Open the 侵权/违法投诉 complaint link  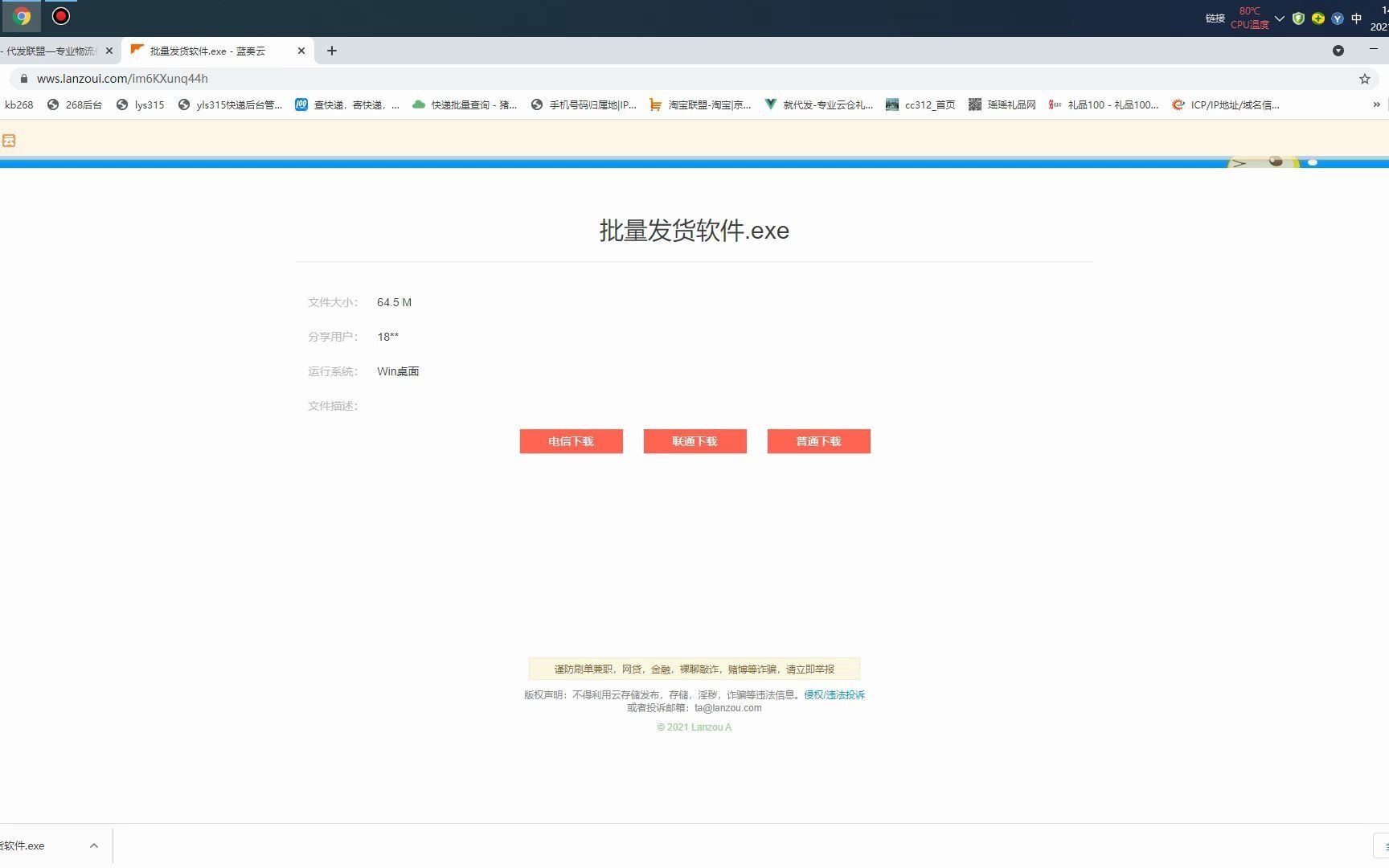click(x=834, y=694)
